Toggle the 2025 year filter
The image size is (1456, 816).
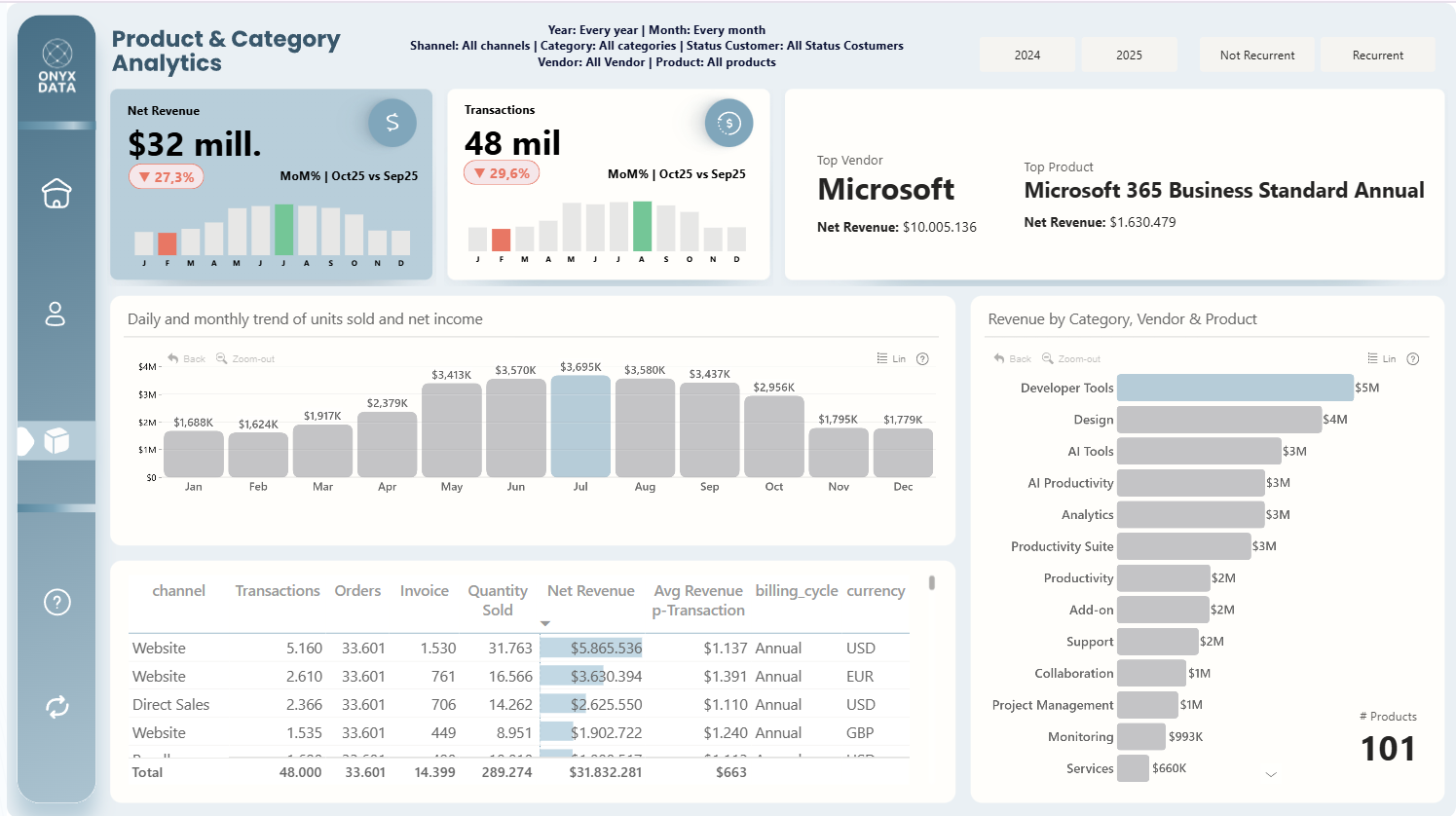tap(1129, 56)
